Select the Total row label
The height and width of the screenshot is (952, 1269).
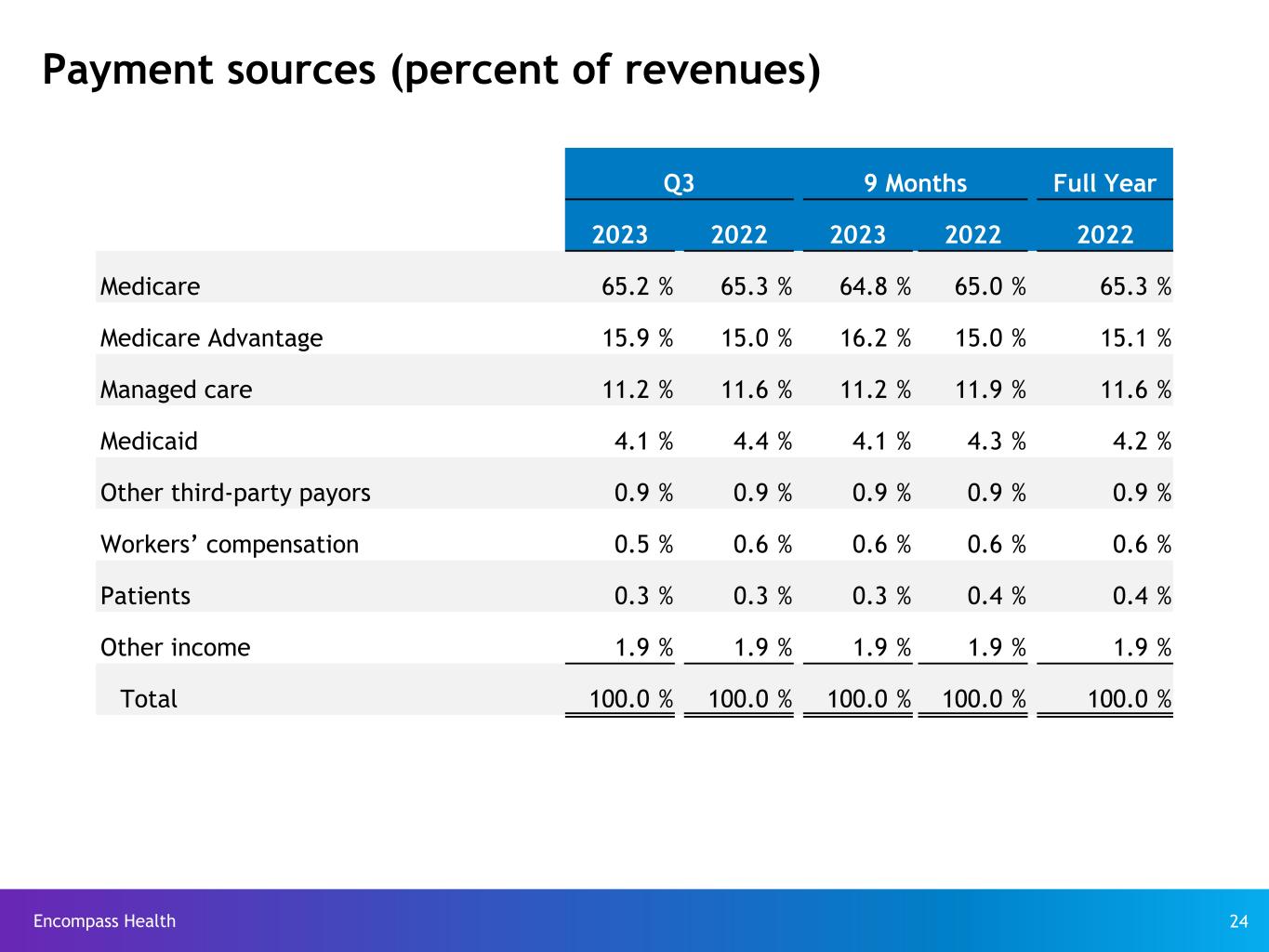point(149,699)
